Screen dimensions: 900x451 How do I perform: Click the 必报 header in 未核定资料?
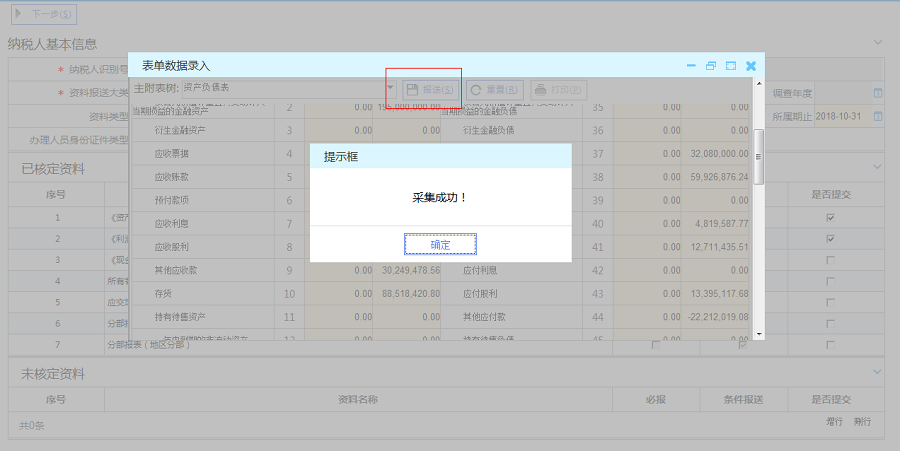pyautogui.click(x=655, y=399)
